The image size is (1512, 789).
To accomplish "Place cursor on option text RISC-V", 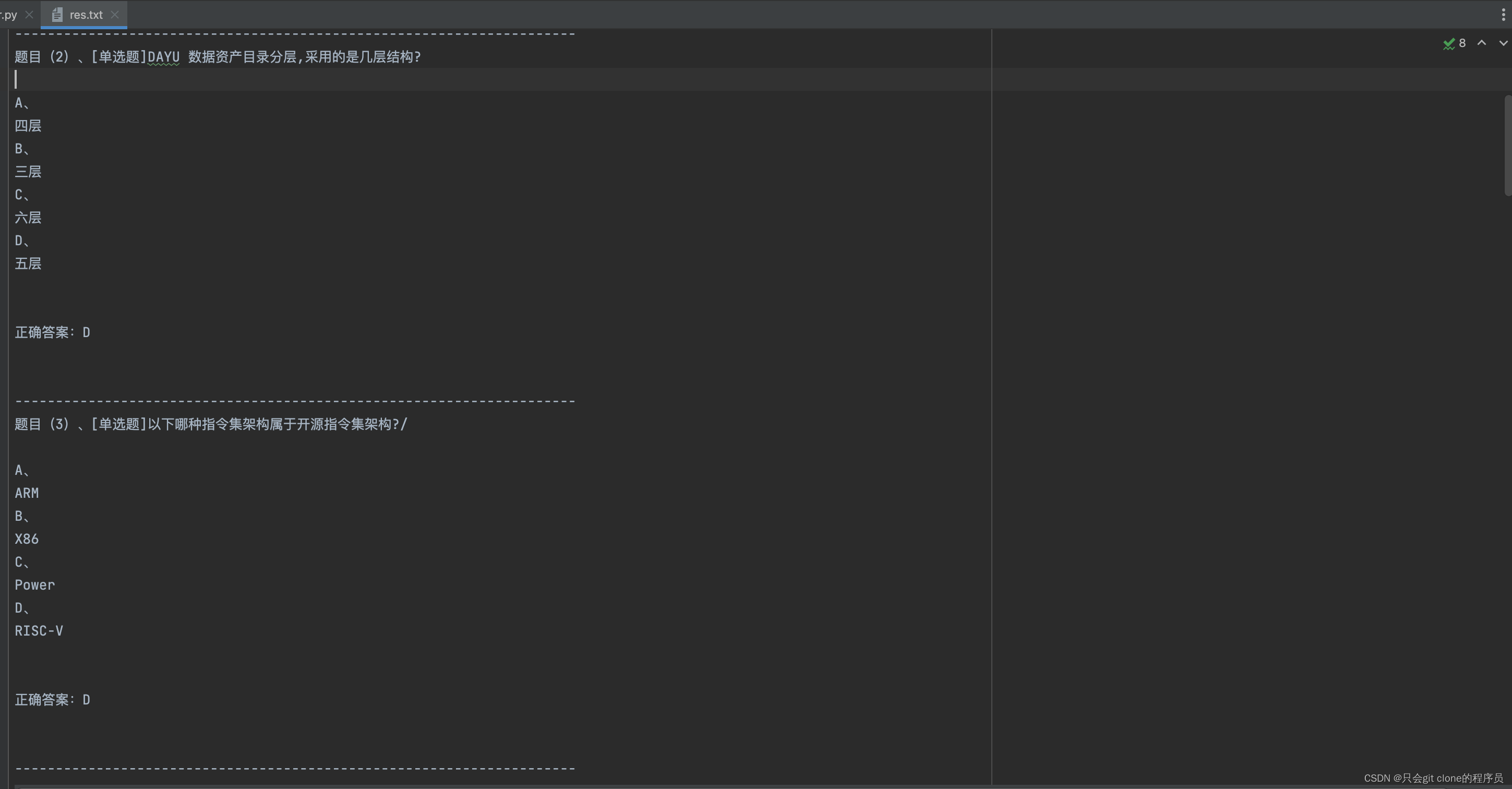I will click(39, 631).
